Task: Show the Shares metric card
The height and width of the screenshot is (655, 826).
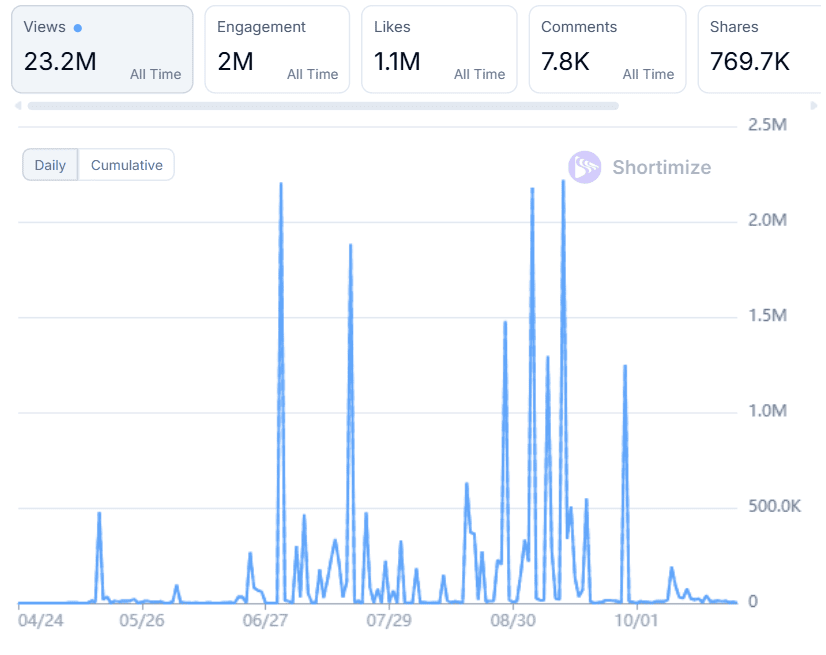Action: 760,49
